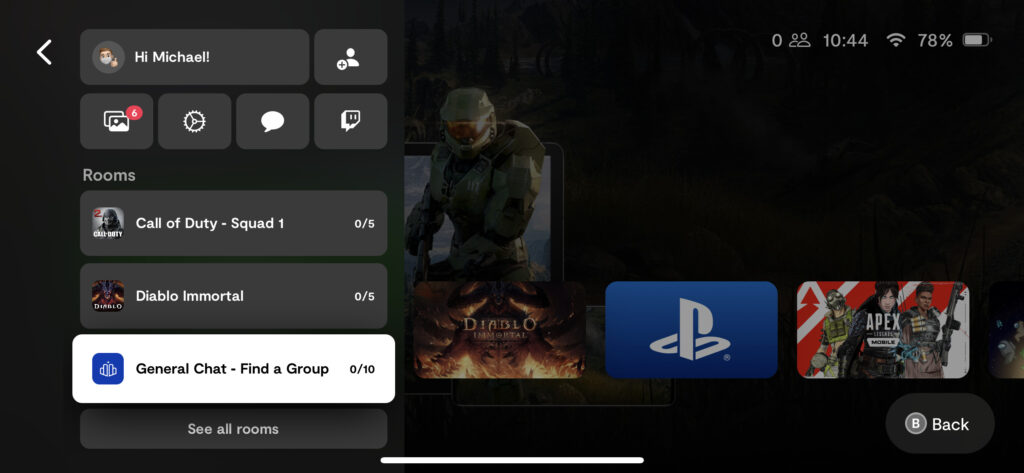Open See all rooms
Viewport: 1024px width, 473px height.
point(234,429)
